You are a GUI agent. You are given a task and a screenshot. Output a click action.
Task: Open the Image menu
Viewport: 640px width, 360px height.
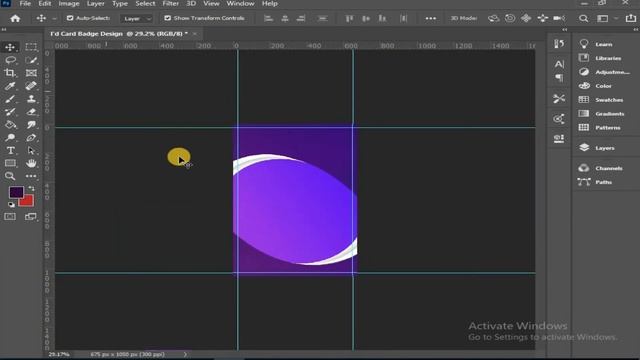pyautogui.click(x=69, y=4)
